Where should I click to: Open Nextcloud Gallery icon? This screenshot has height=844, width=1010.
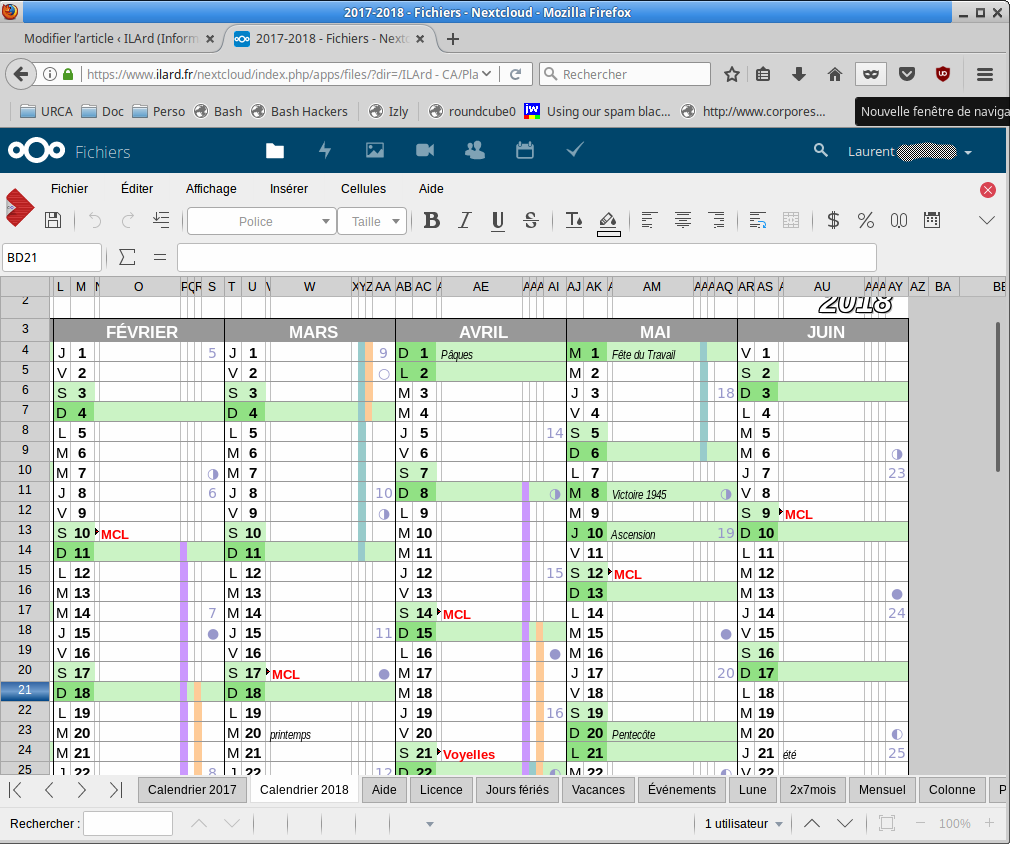[375, 150]
